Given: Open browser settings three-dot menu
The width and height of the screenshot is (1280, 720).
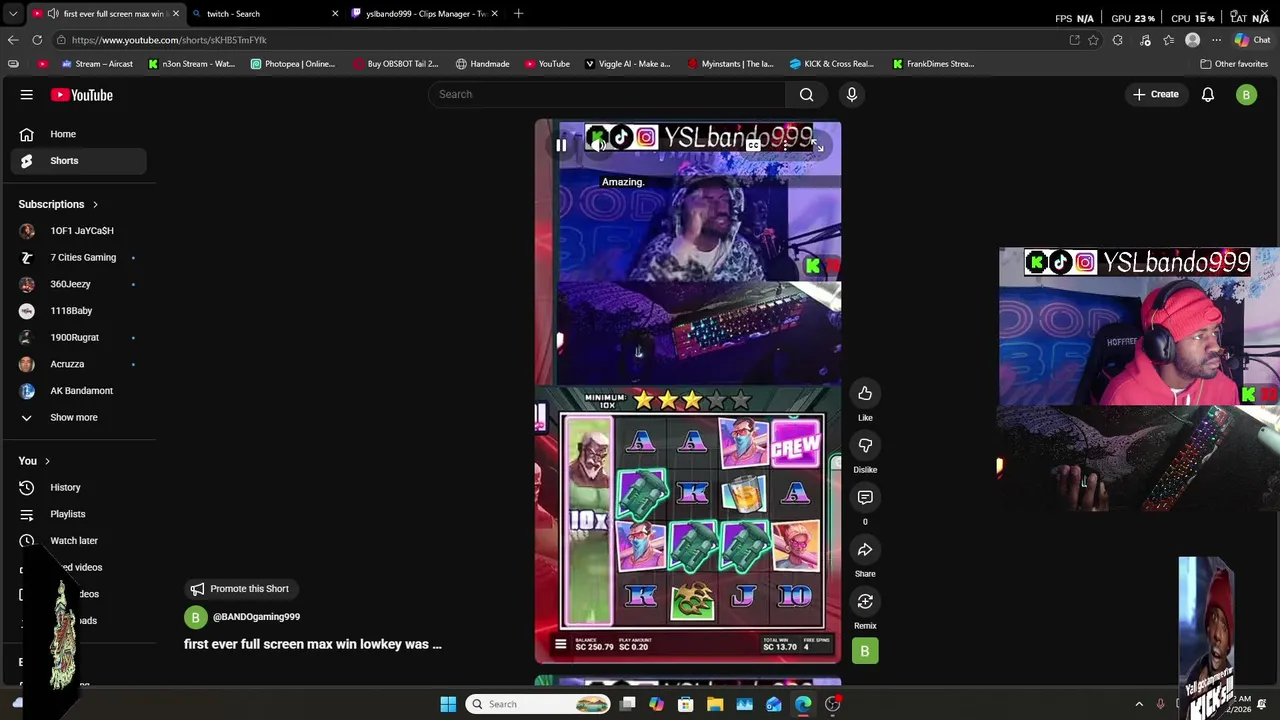Looking at the screenshot, I should tap(1216, 40).
